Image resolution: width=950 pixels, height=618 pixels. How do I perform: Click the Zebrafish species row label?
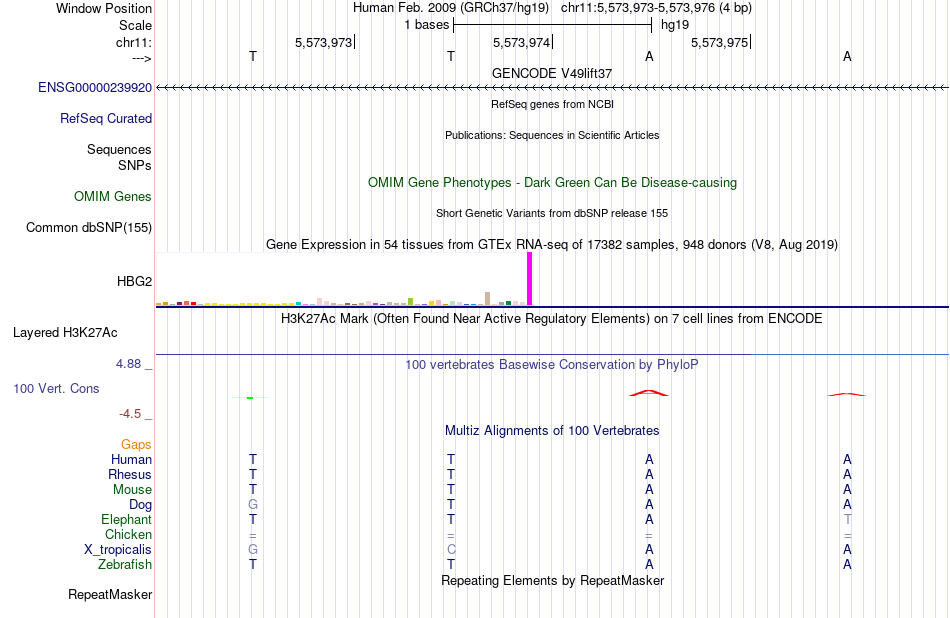125,565
